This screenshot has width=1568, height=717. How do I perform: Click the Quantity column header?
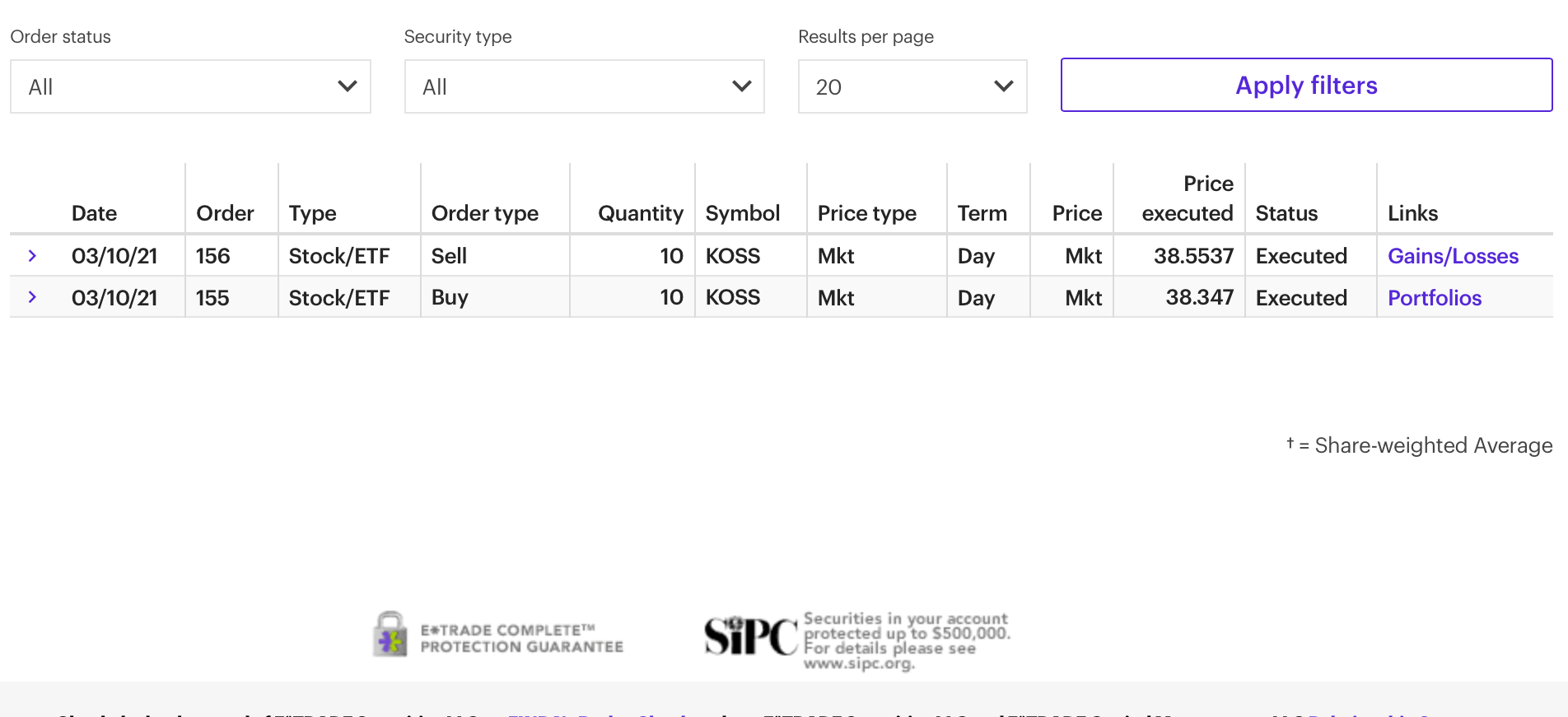pyautogui.click(x=640, y=213)
